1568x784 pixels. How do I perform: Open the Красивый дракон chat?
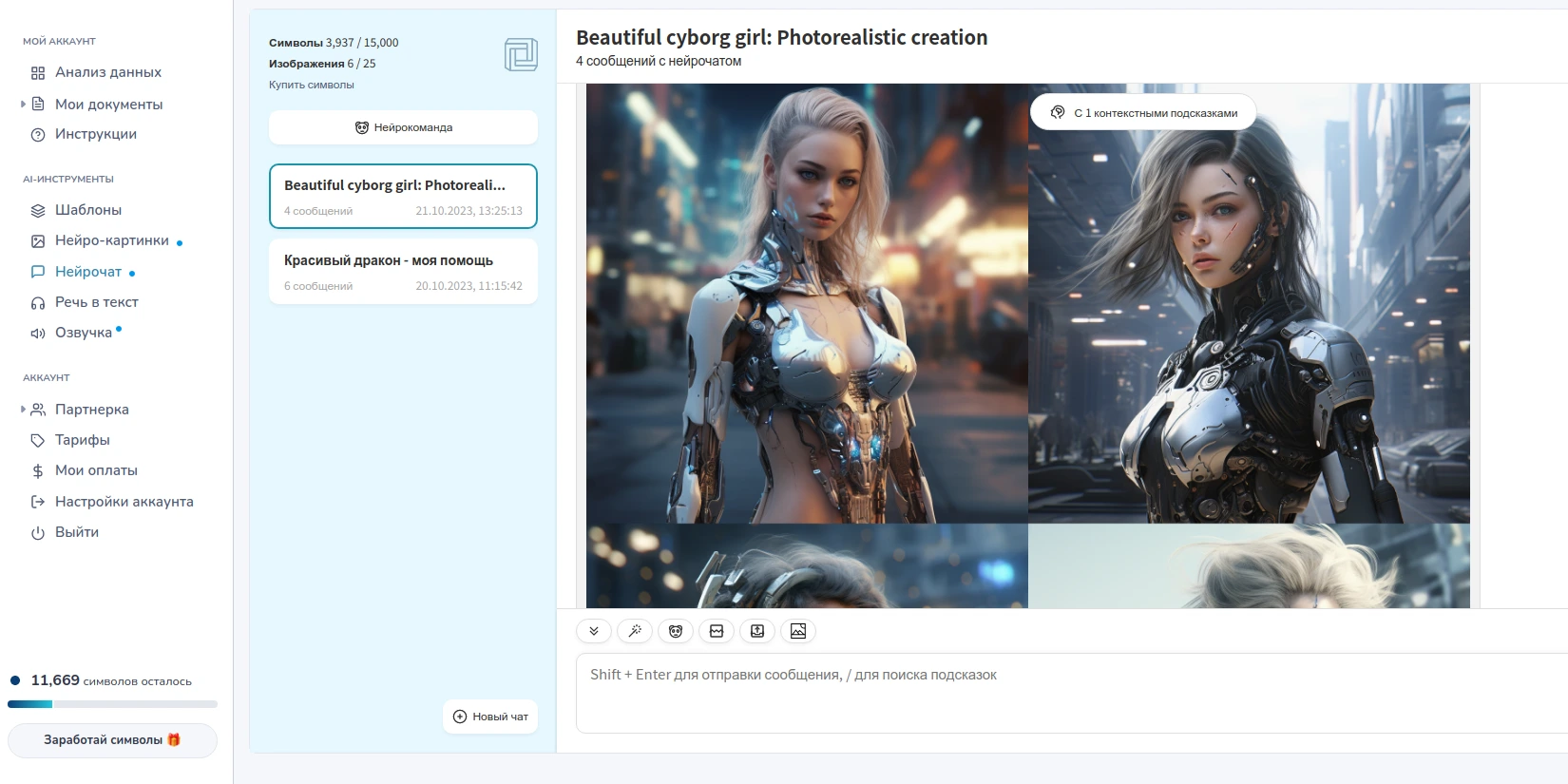pos(403,272)
